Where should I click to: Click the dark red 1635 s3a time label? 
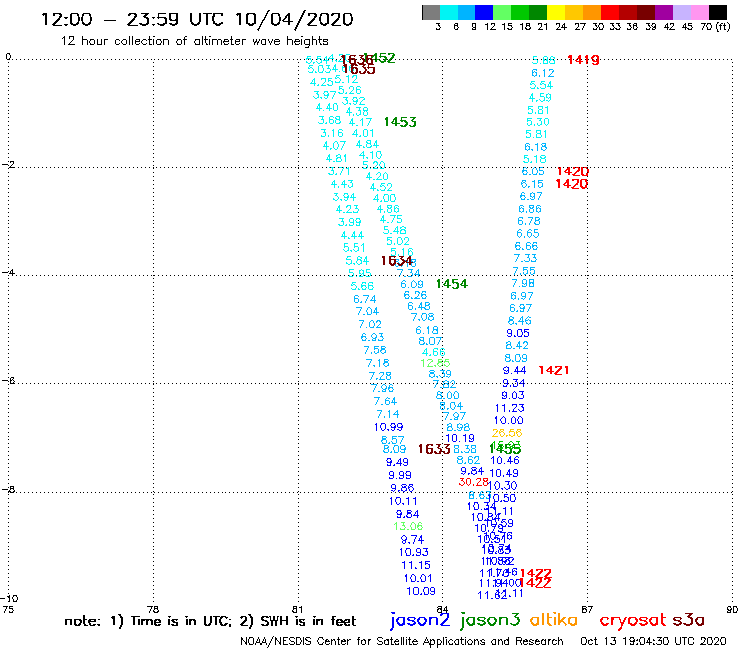click(359, 69)
